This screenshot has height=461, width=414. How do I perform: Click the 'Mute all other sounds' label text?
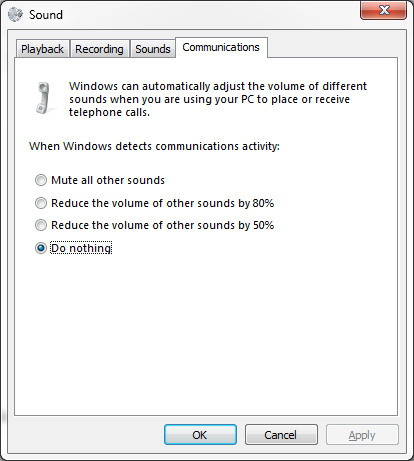108,180
